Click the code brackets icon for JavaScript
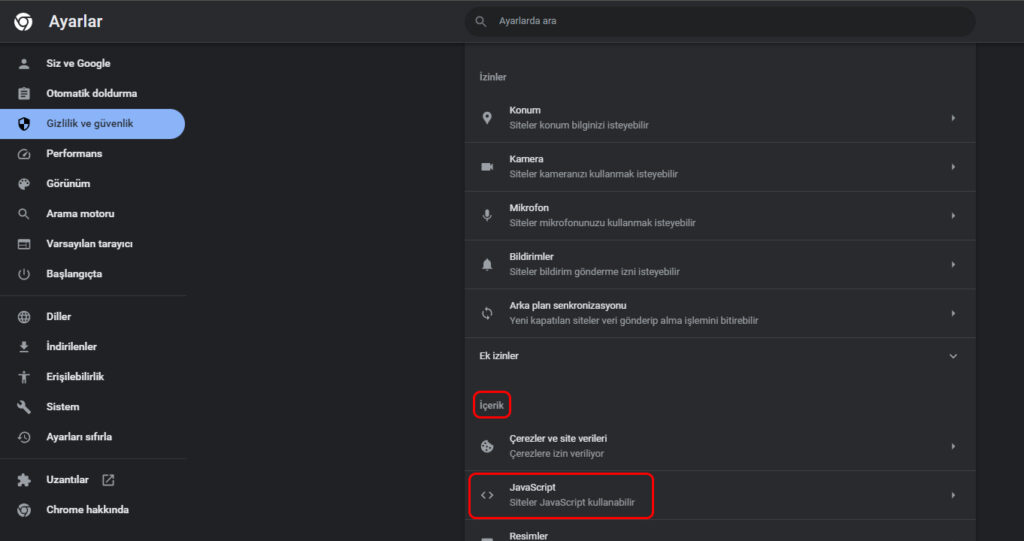 tap(487, 495)
